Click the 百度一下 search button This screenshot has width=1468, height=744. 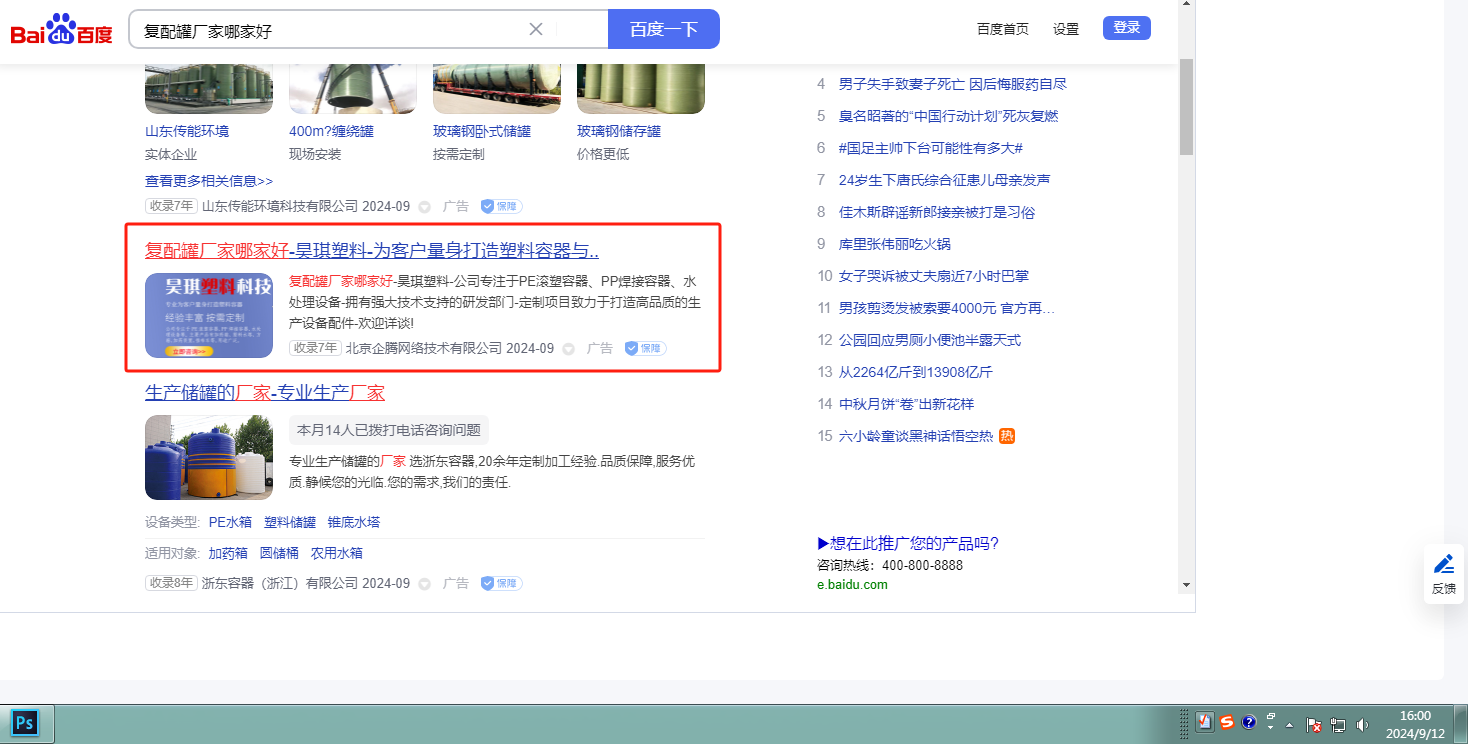click(x=664, y=29)
